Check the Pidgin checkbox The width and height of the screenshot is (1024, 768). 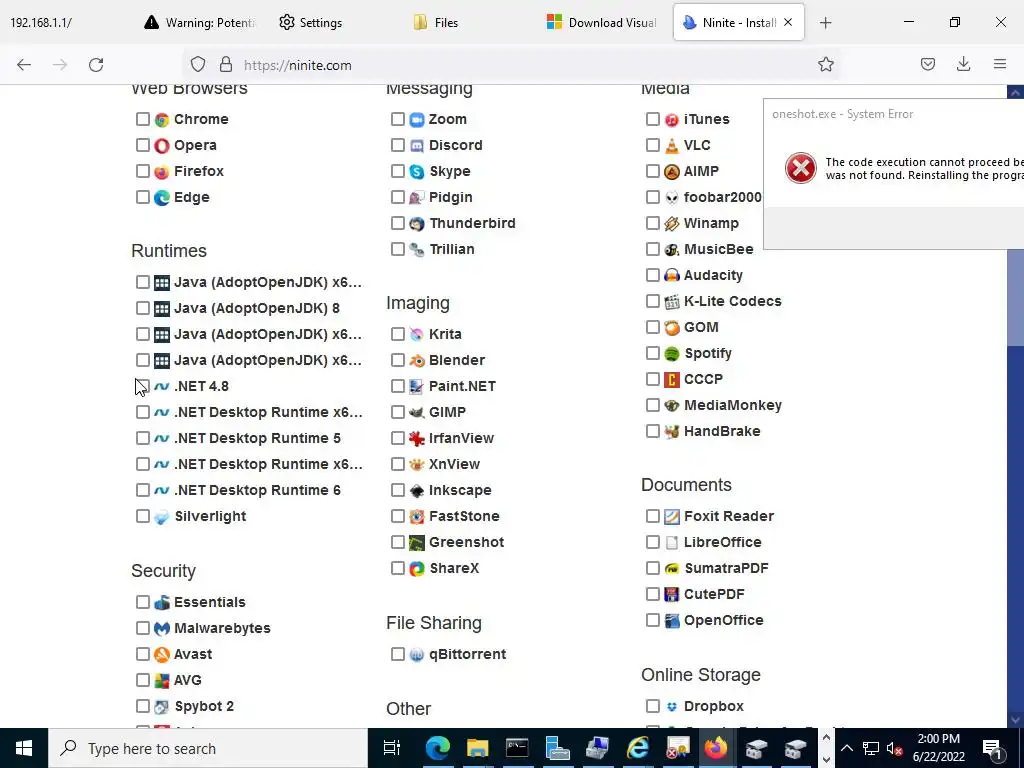[398, 197]
